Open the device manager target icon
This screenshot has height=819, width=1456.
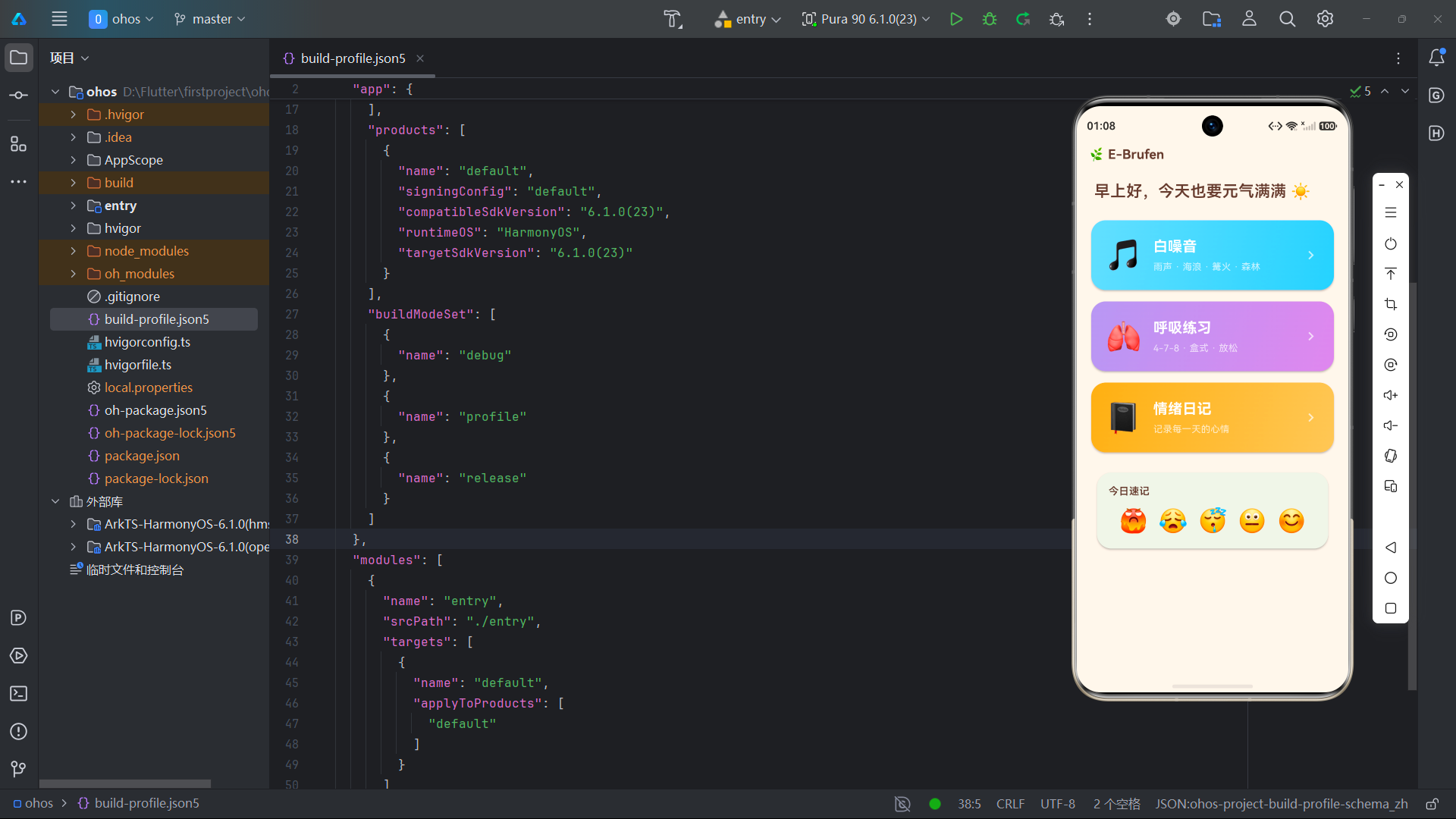tap(1173, 19)
